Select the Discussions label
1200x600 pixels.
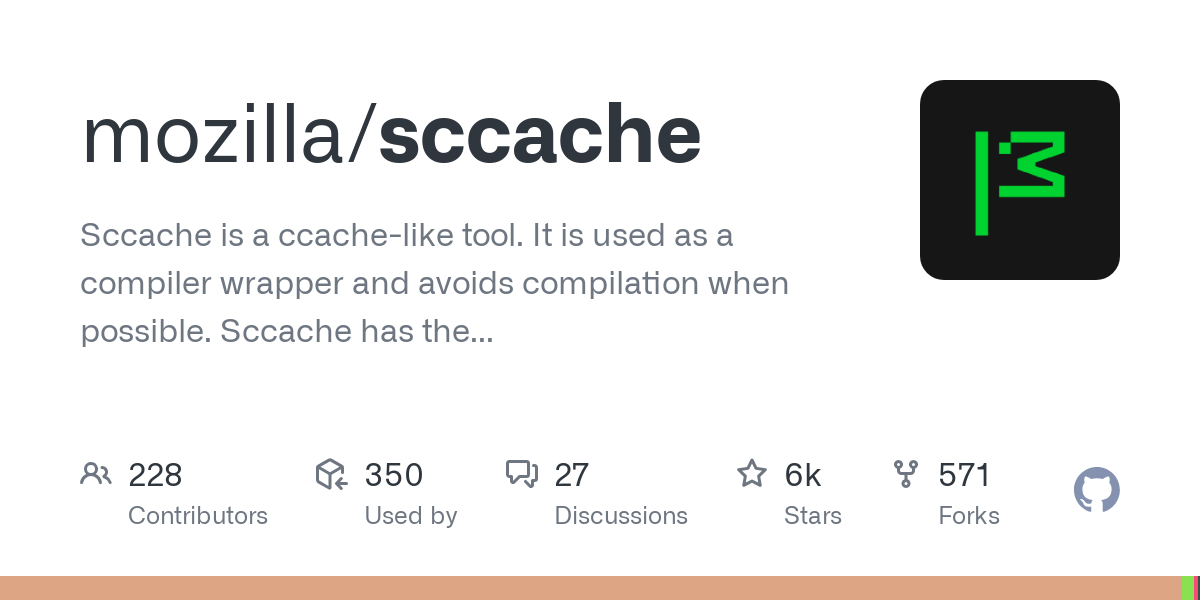[621, 516]
